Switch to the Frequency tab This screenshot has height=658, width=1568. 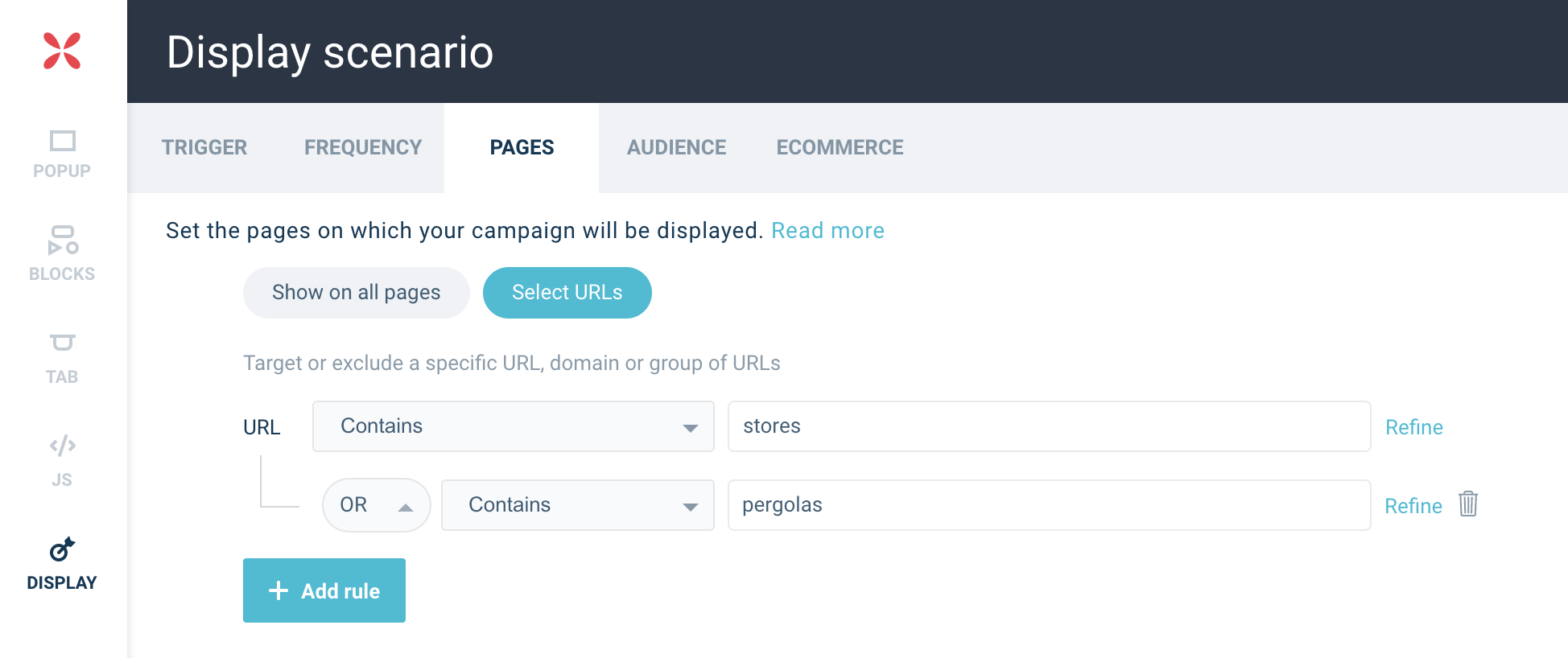tap(363, 147)
